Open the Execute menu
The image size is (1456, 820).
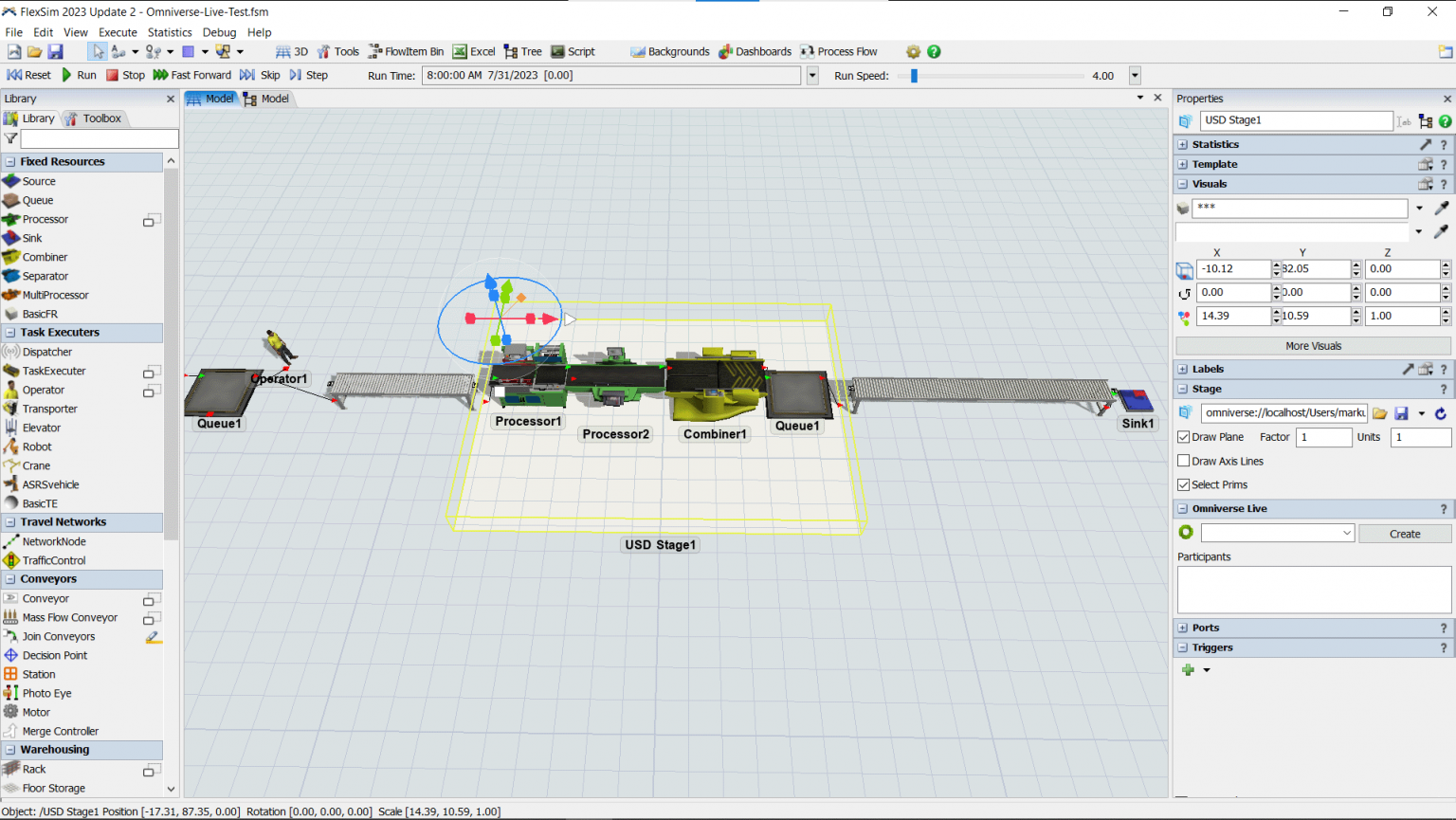[x=118, y=32]
